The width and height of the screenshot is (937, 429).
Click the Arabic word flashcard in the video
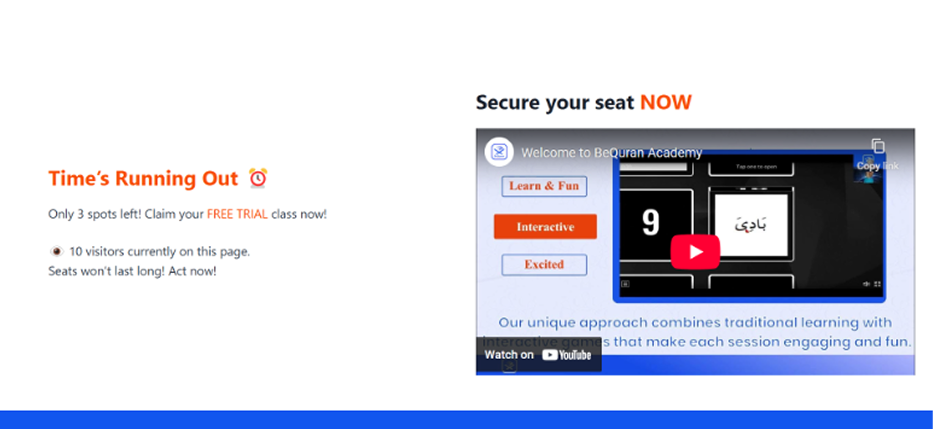tap(751, 225)
